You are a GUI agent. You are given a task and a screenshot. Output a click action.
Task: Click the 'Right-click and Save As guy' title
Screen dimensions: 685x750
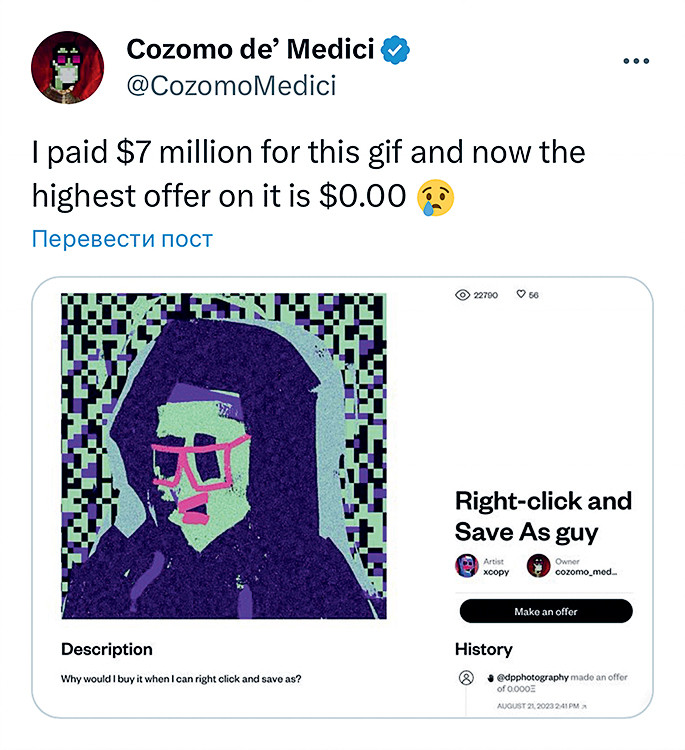[x=543, y=515]
